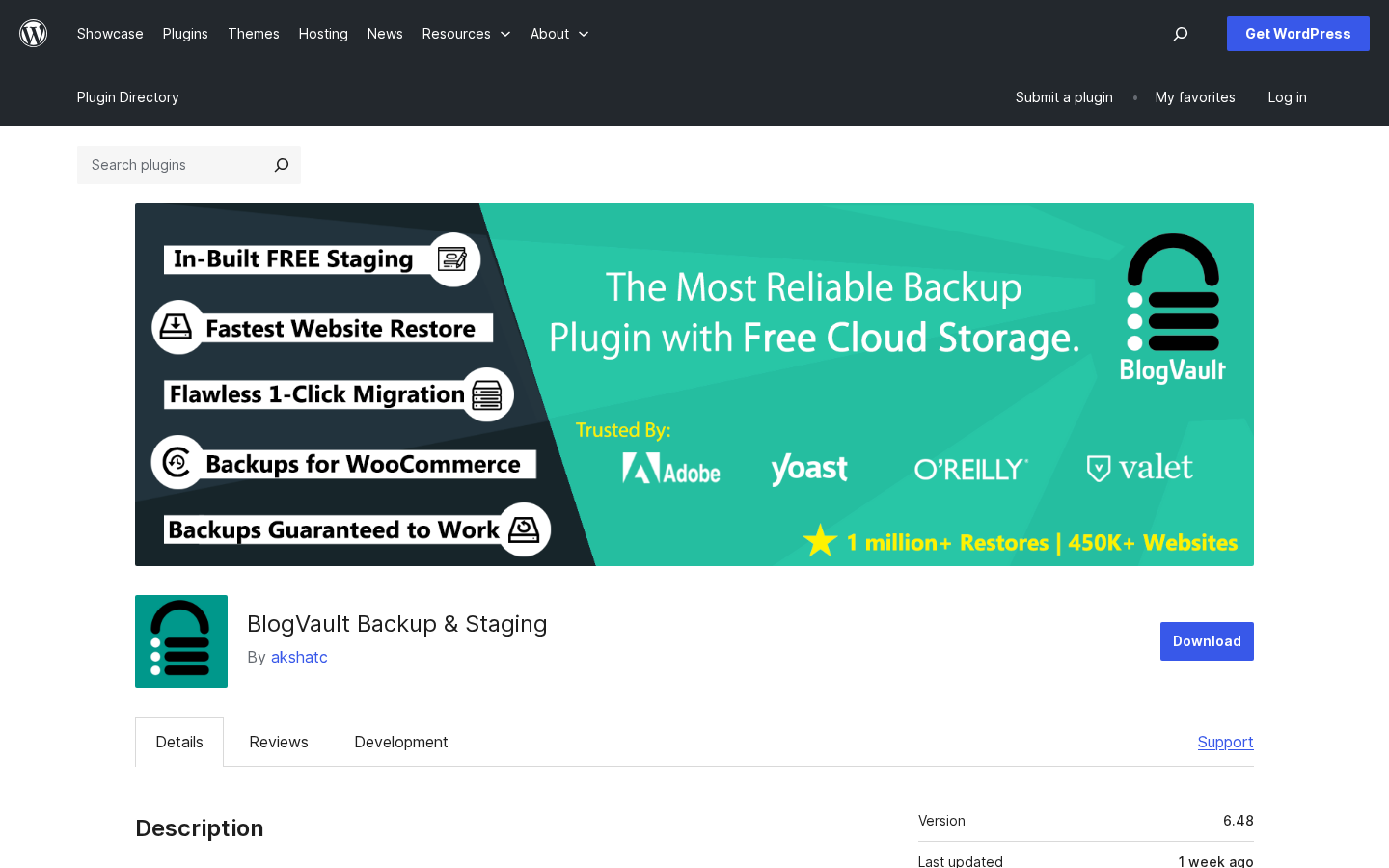Click the BlogVault banner image

click(x=694, y=385)
